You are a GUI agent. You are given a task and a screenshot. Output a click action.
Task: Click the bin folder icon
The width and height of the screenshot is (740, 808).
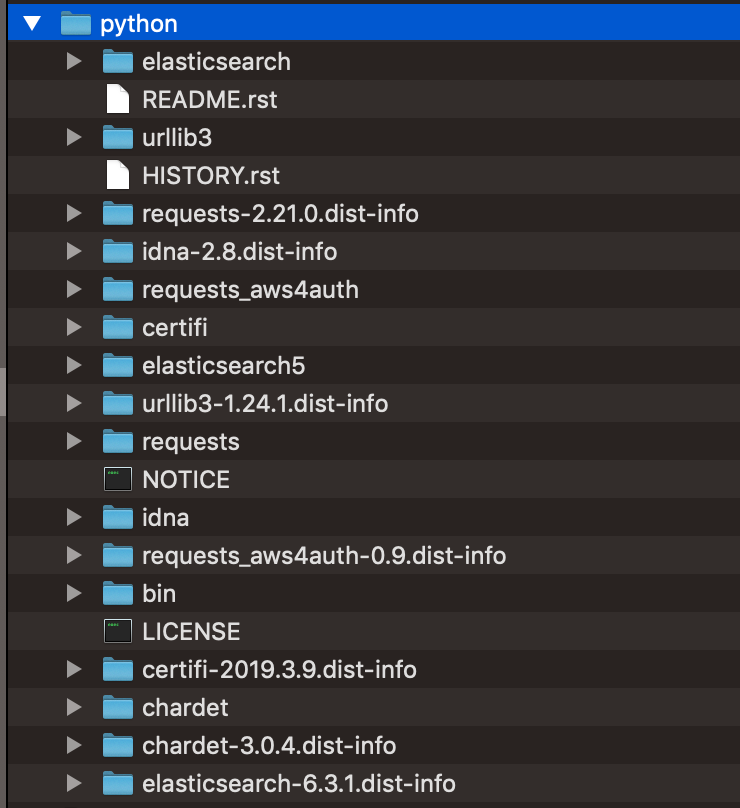(118, 594)
